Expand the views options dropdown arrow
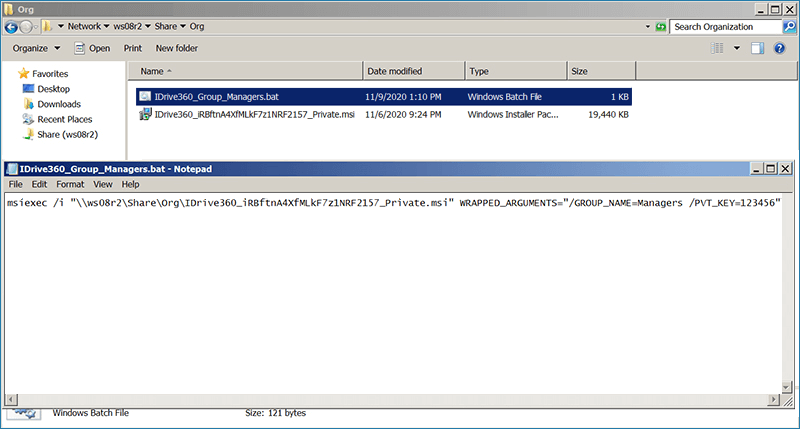 tap(737, 48)
